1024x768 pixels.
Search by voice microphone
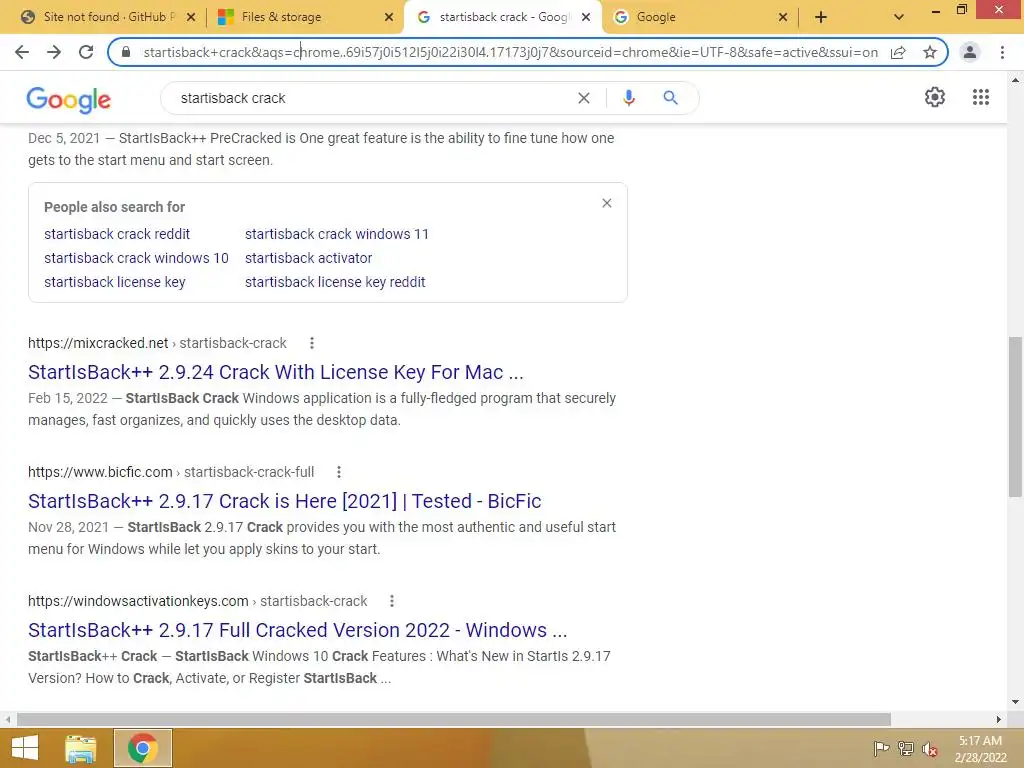(629, 98)
